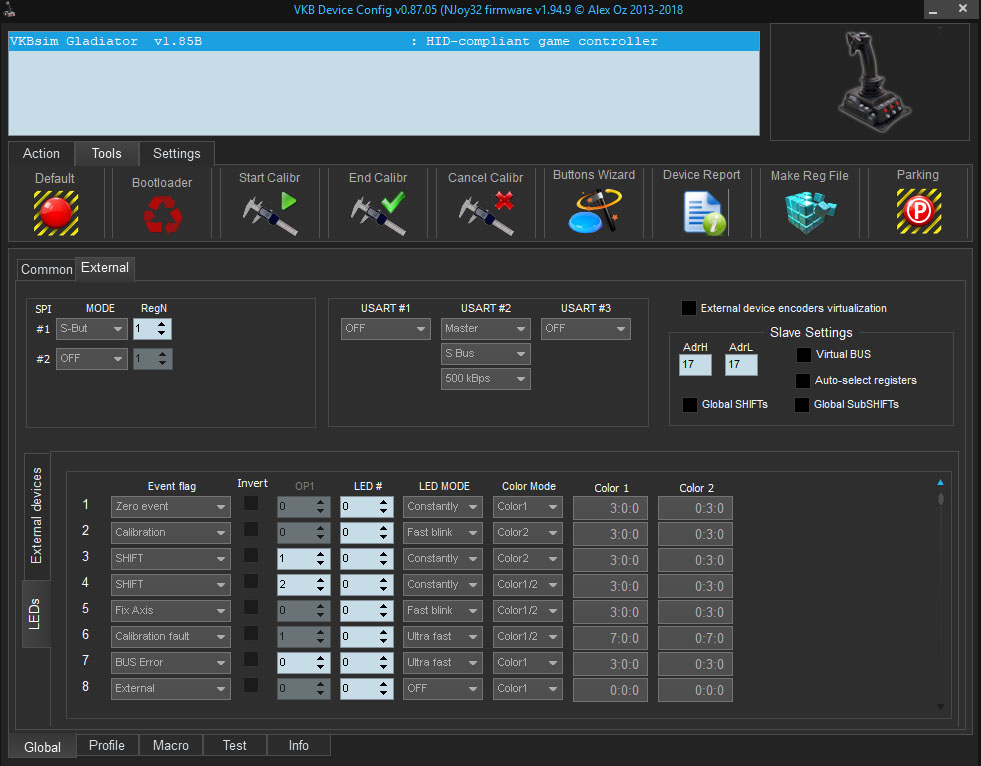This screenshot has height=766, width=981.
Task: Open the Buttons Wizard
Action: pos(594,212)
